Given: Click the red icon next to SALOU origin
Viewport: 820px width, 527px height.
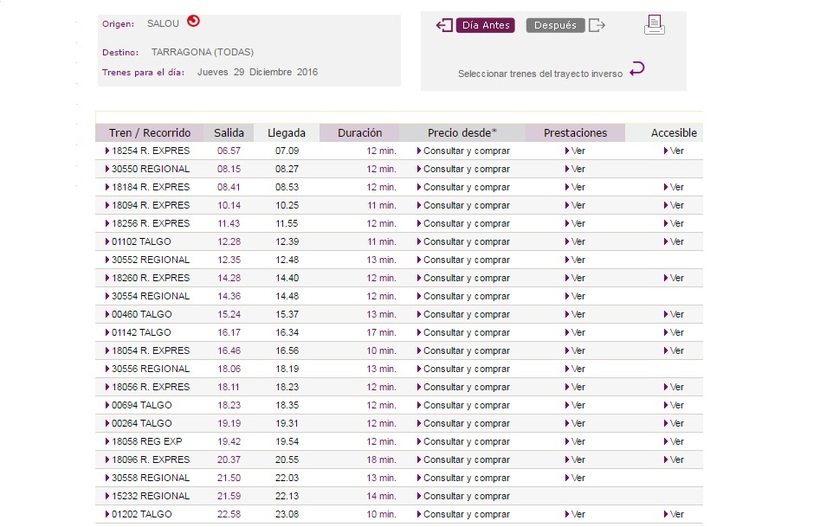Looking at the screenshot, I should pos(193,21).
